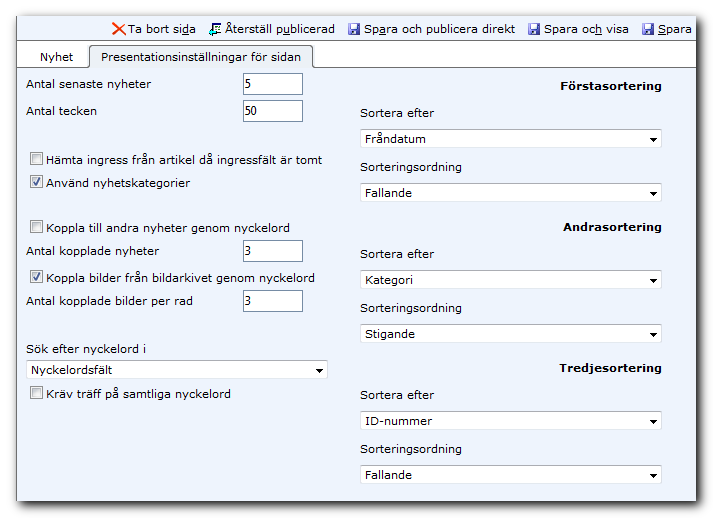Image resolution: width=713 pixels, height=518 pixels.
Task: Uncheck Använd nyhetskategorier checkbox
Action: (36, 181)
